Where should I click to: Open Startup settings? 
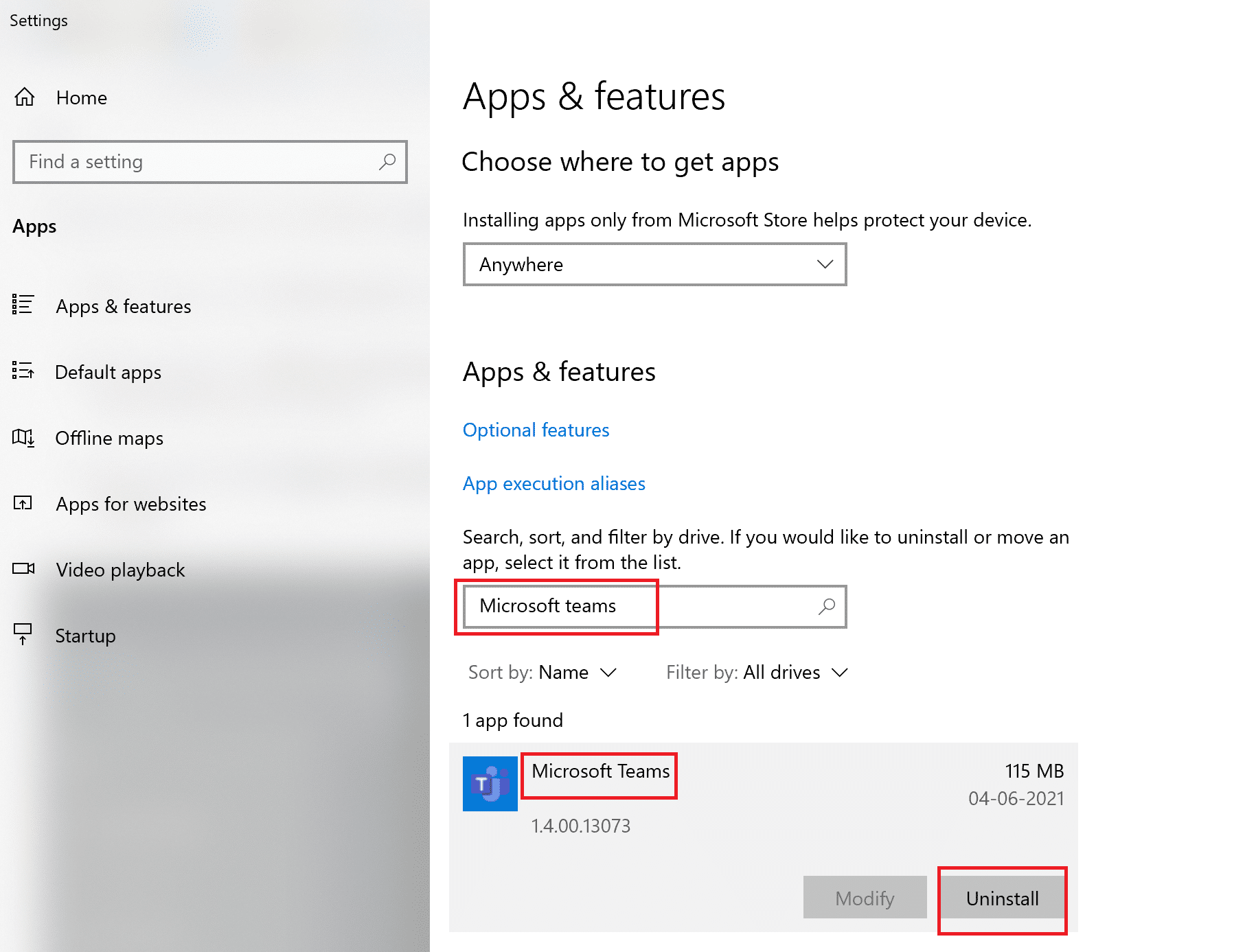pyautogui.click(x=84, y=636)
